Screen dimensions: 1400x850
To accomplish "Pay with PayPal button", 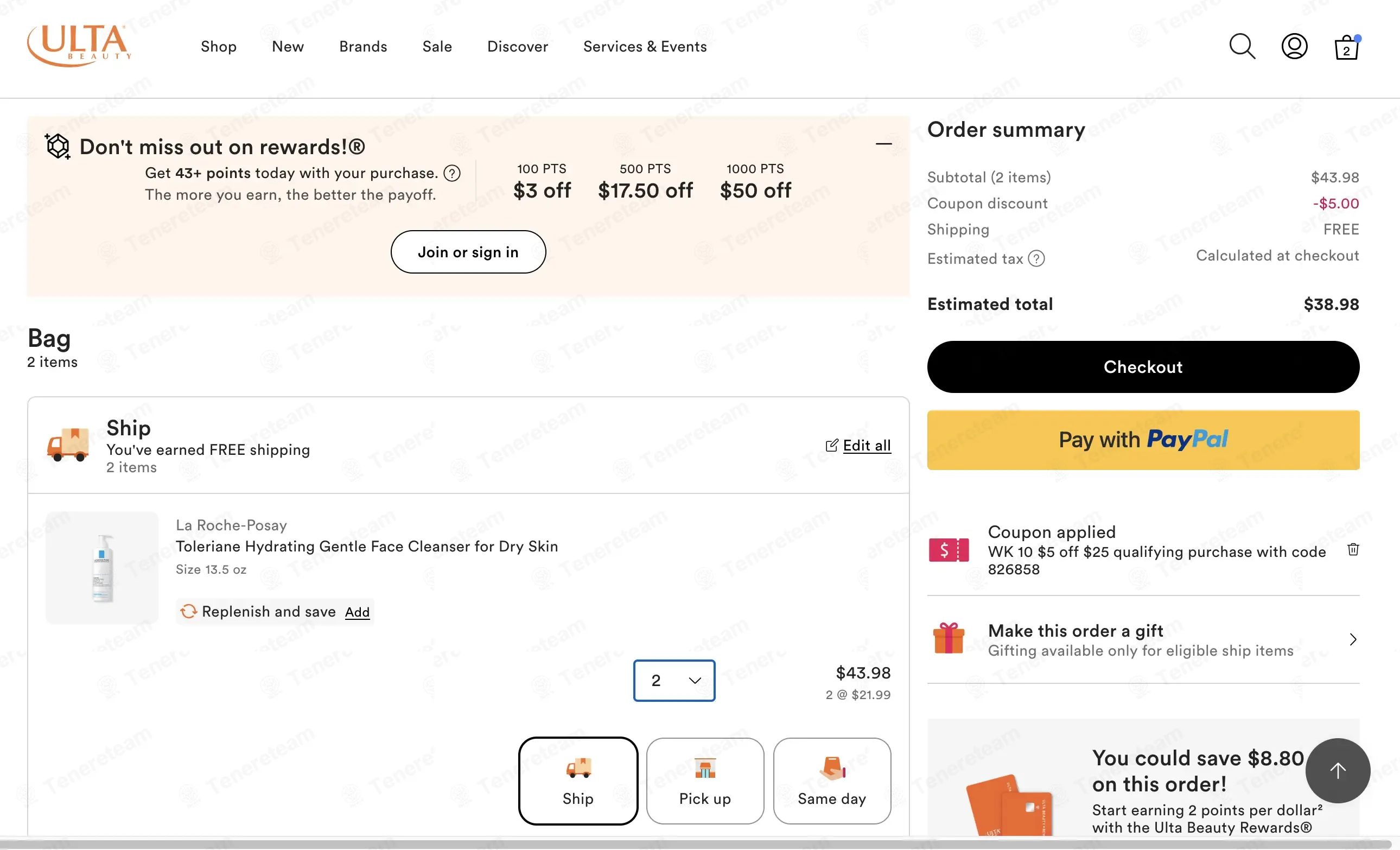I will click(x=1143, y=440).
